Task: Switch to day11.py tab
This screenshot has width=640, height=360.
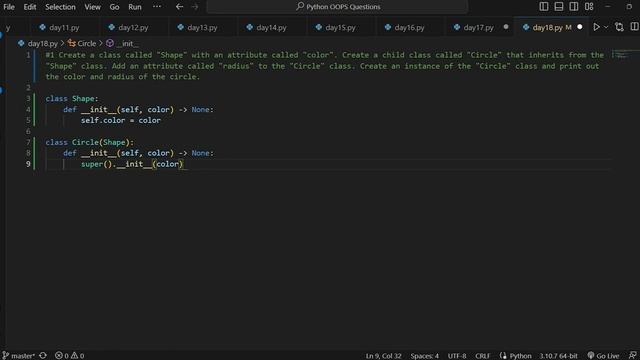Action: click(64, 27)
